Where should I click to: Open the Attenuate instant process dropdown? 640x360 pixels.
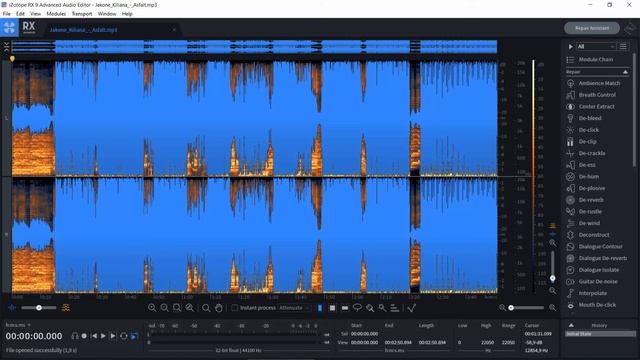point(294,308)
